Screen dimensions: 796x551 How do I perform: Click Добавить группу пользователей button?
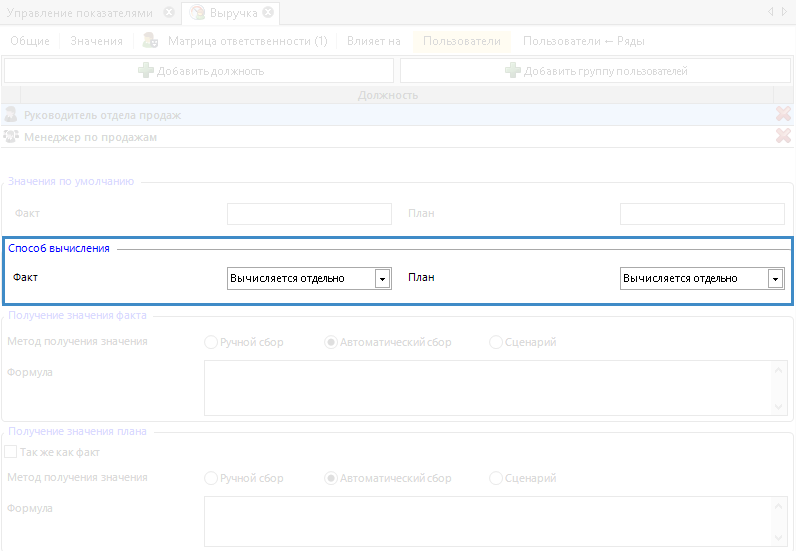coord(596,71)
